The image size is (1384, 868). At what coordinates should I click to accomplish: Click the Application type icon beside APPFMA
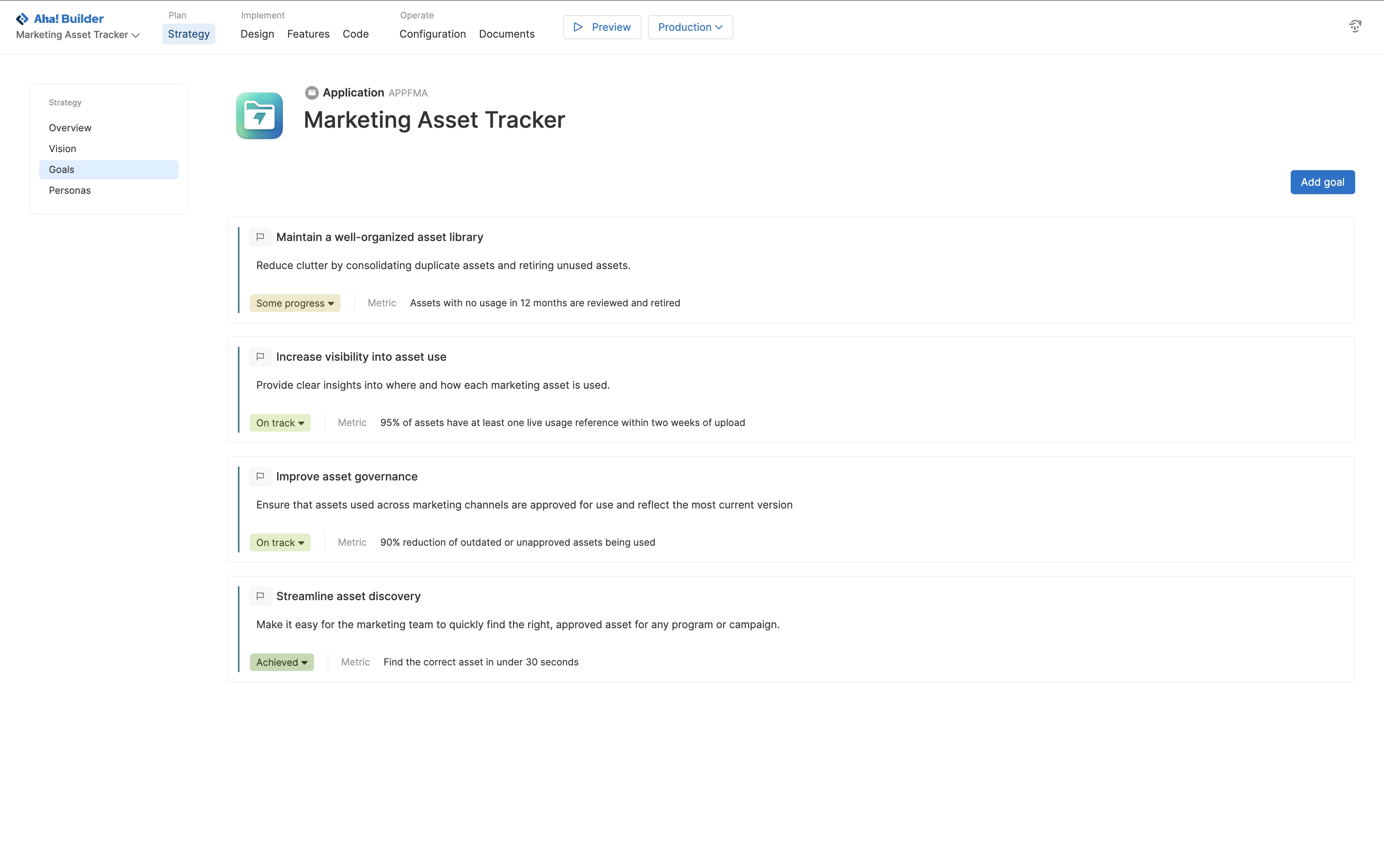(x=312, y=92)
